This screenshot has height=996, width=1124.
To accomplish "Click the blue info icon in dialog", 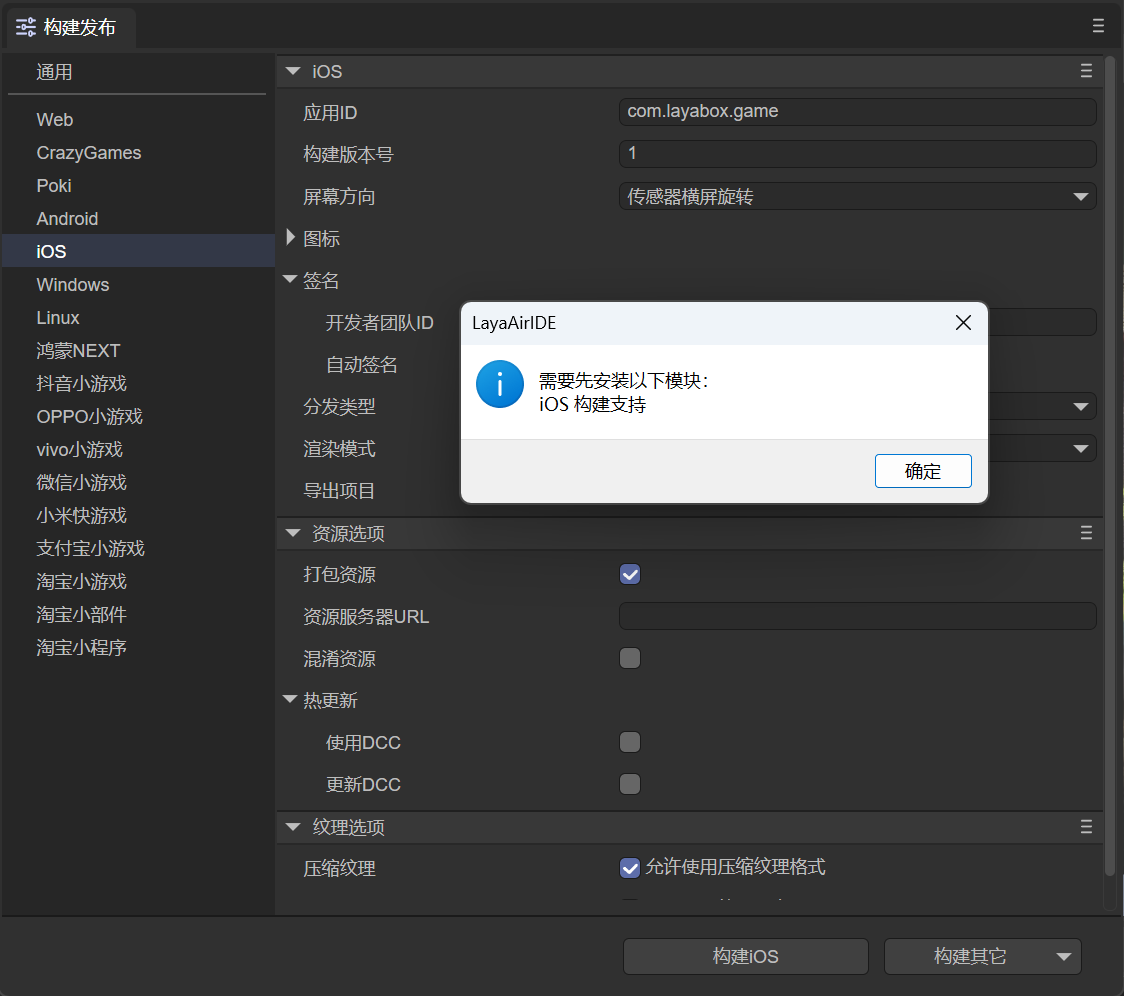I will click(500, 384).
